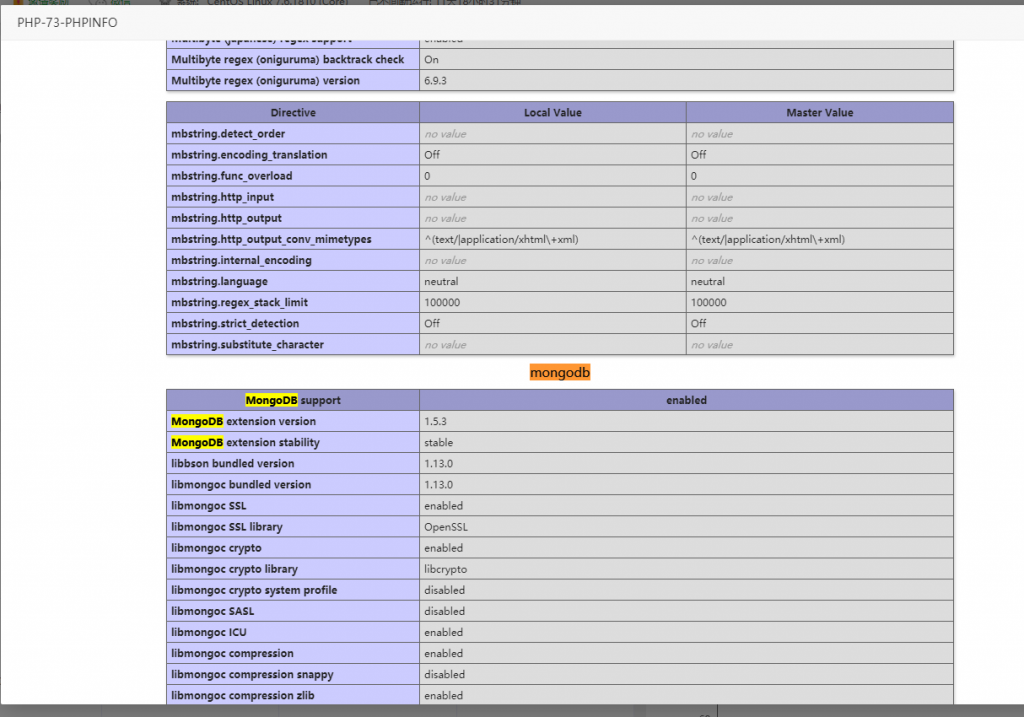The image size is (1024, 717).
Task: Click the libmongoc SASL disabled value
Action: point(444,611)
